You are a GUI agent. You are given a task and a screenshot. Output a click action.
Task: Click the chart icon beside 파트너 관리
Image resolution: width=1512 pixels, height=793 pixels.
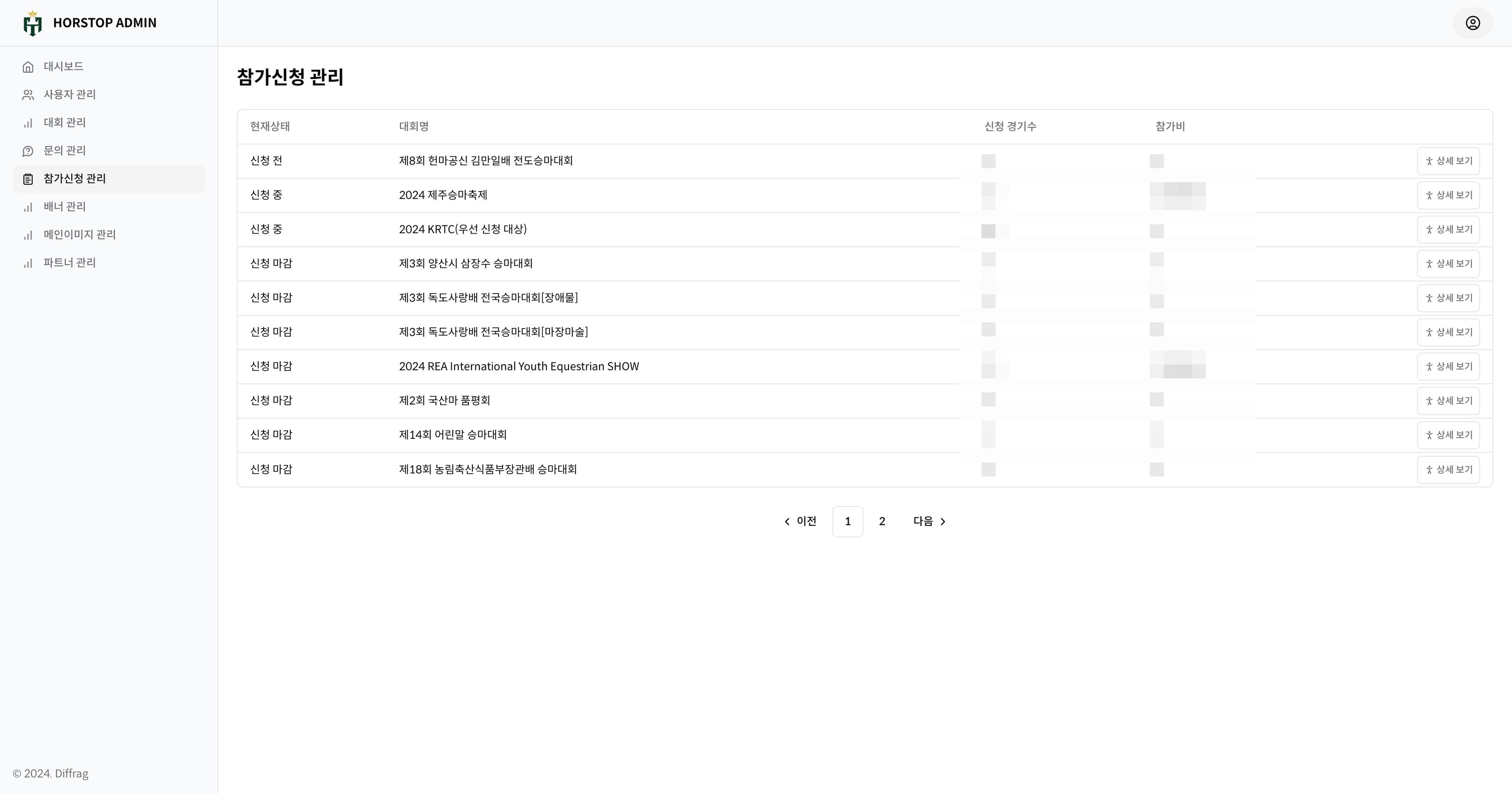coord(28,263)
